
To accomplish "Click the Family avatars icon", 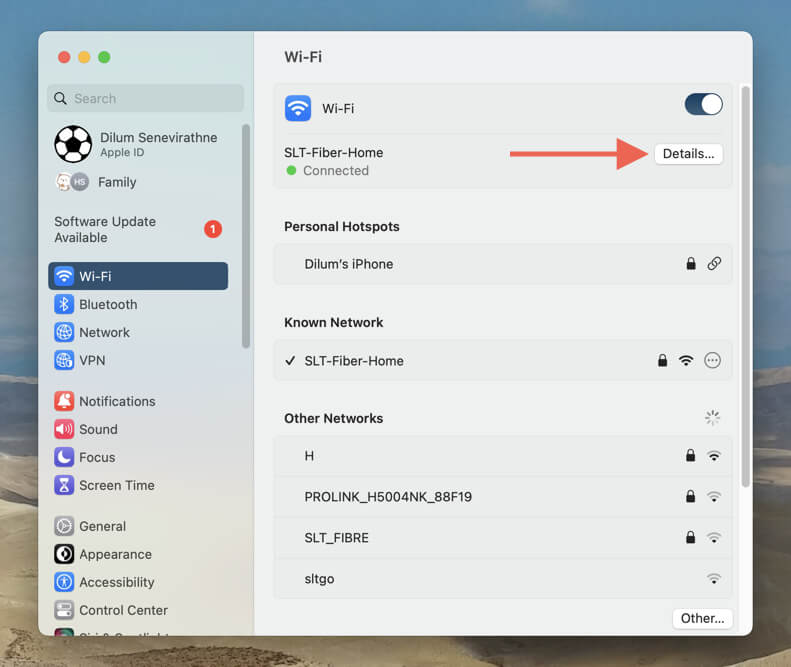I will (72, 182).
